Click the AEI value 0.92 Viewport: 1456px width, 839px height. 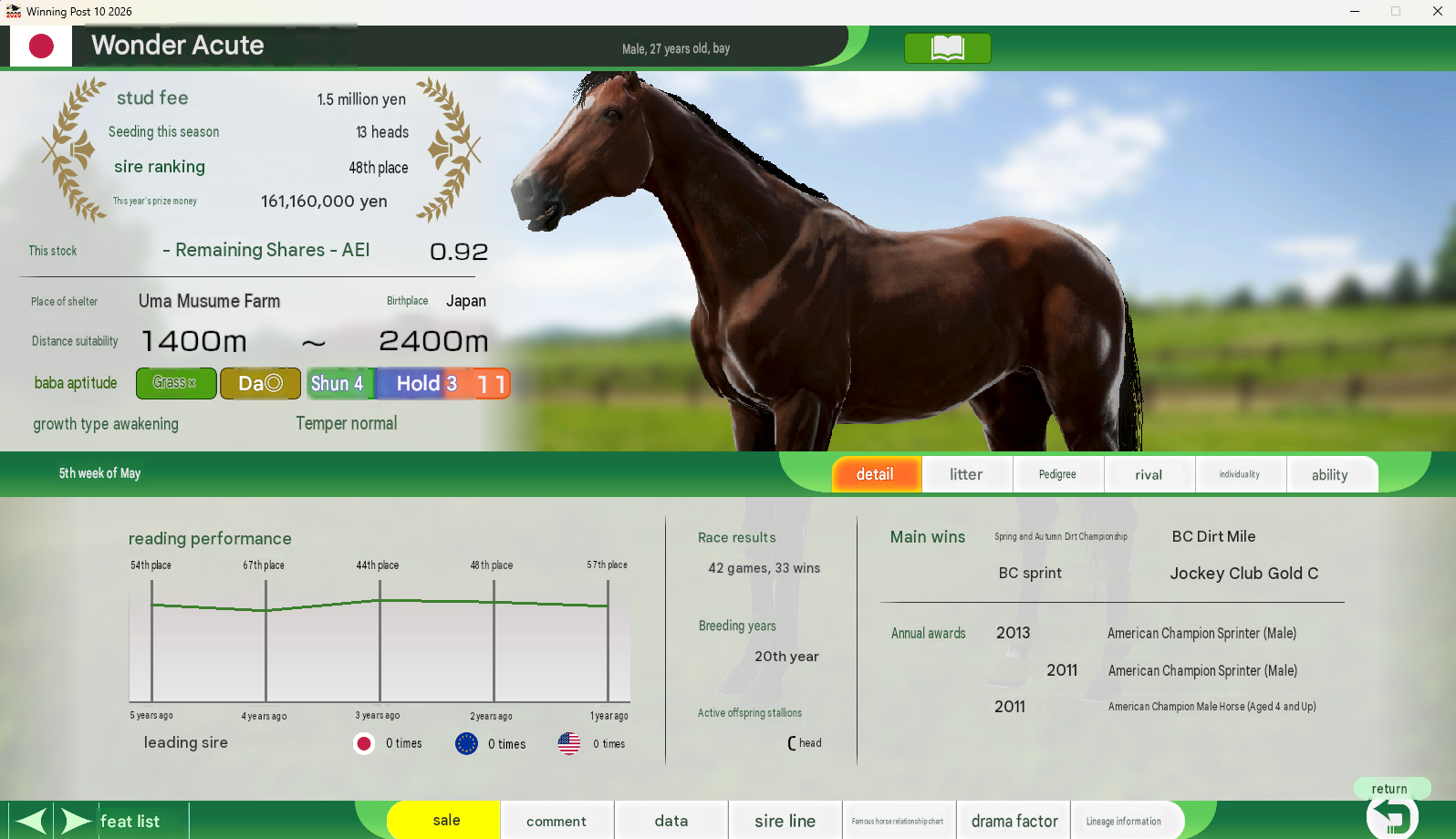(x=459, y=252)
